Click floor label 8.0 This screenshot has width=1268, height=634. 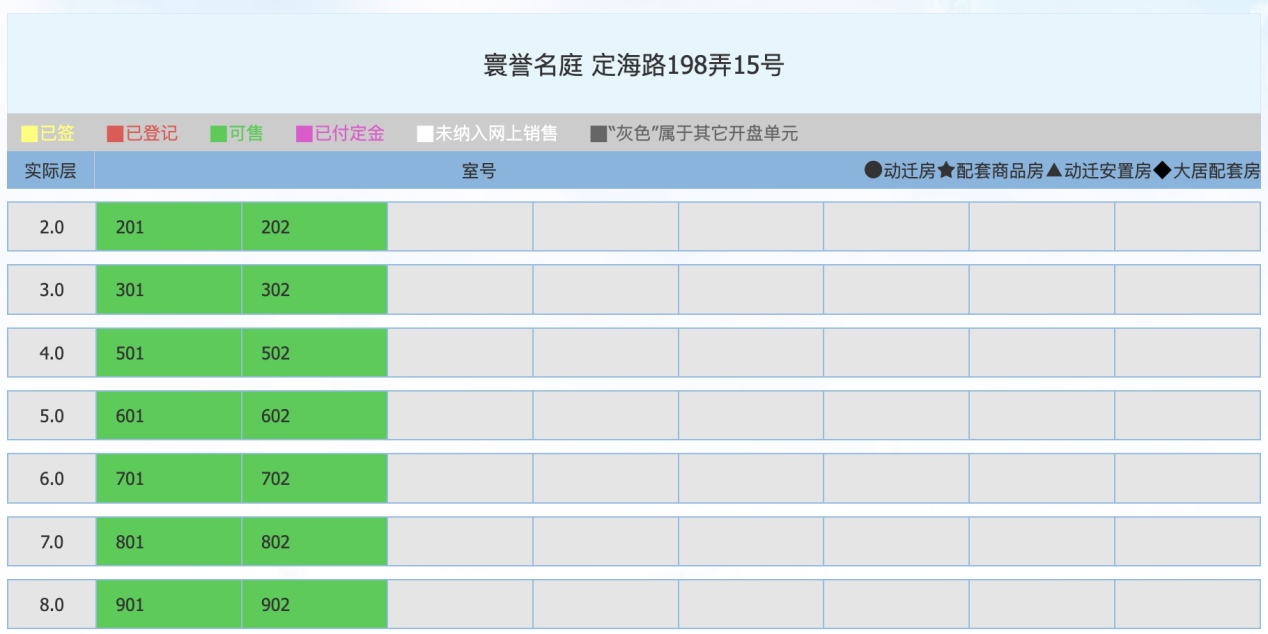(52, 604)
